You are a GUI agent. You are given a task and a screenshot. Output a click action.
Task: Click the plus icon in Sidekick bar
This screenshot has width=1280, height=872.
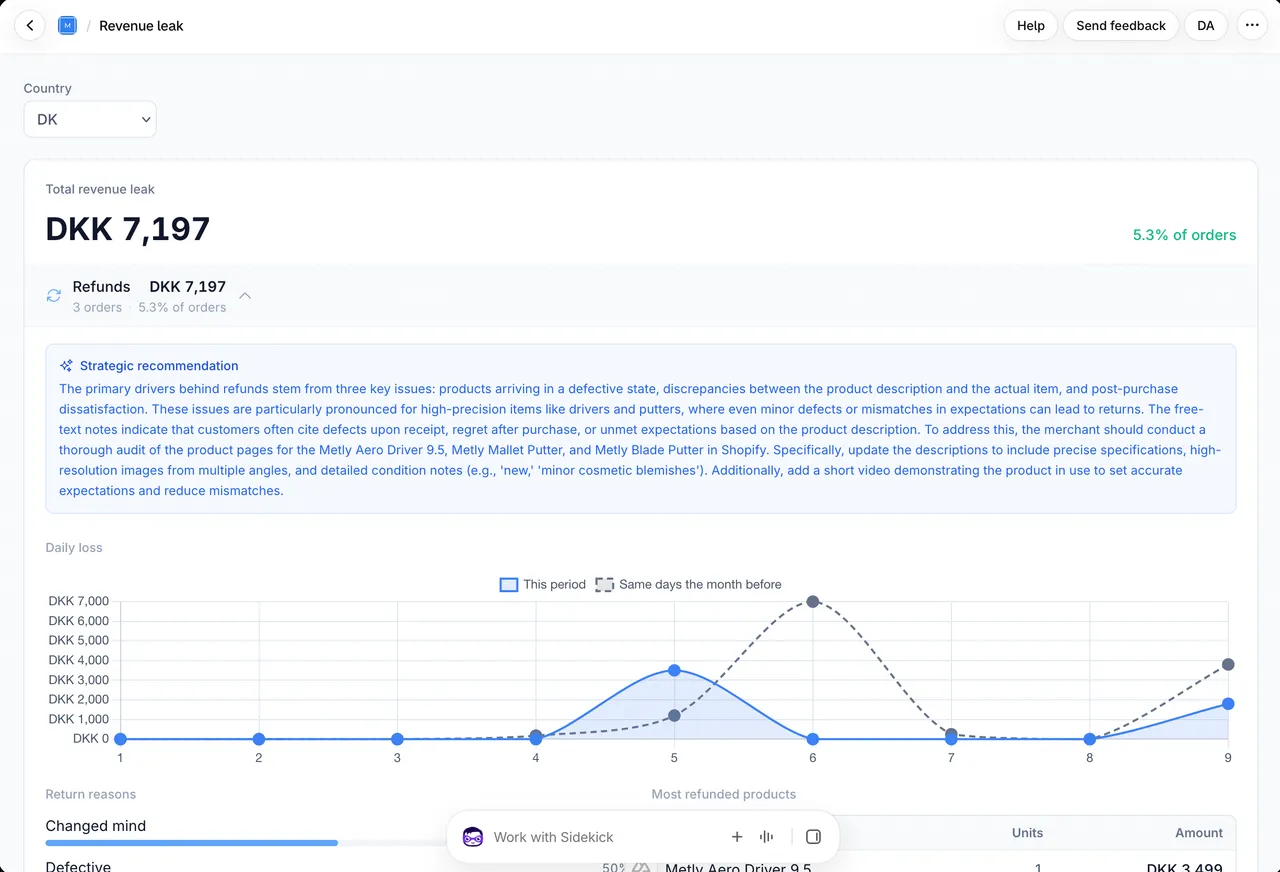pos(737,837)
